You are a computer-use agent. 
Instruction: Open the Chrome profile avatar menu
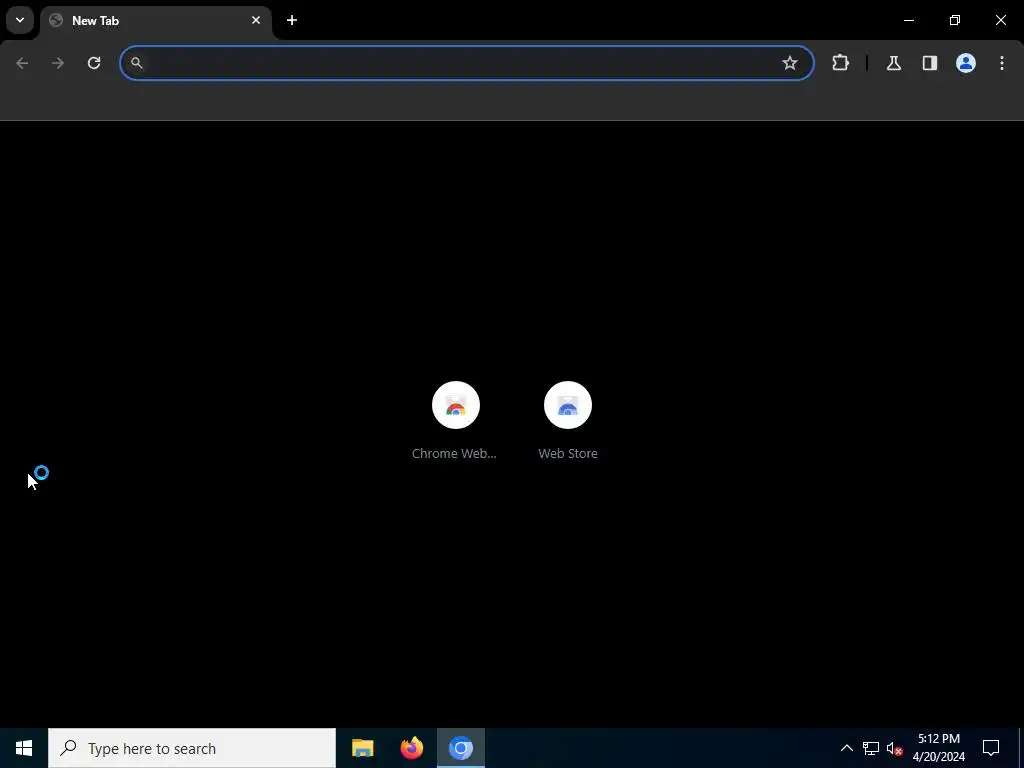(966, 63)
